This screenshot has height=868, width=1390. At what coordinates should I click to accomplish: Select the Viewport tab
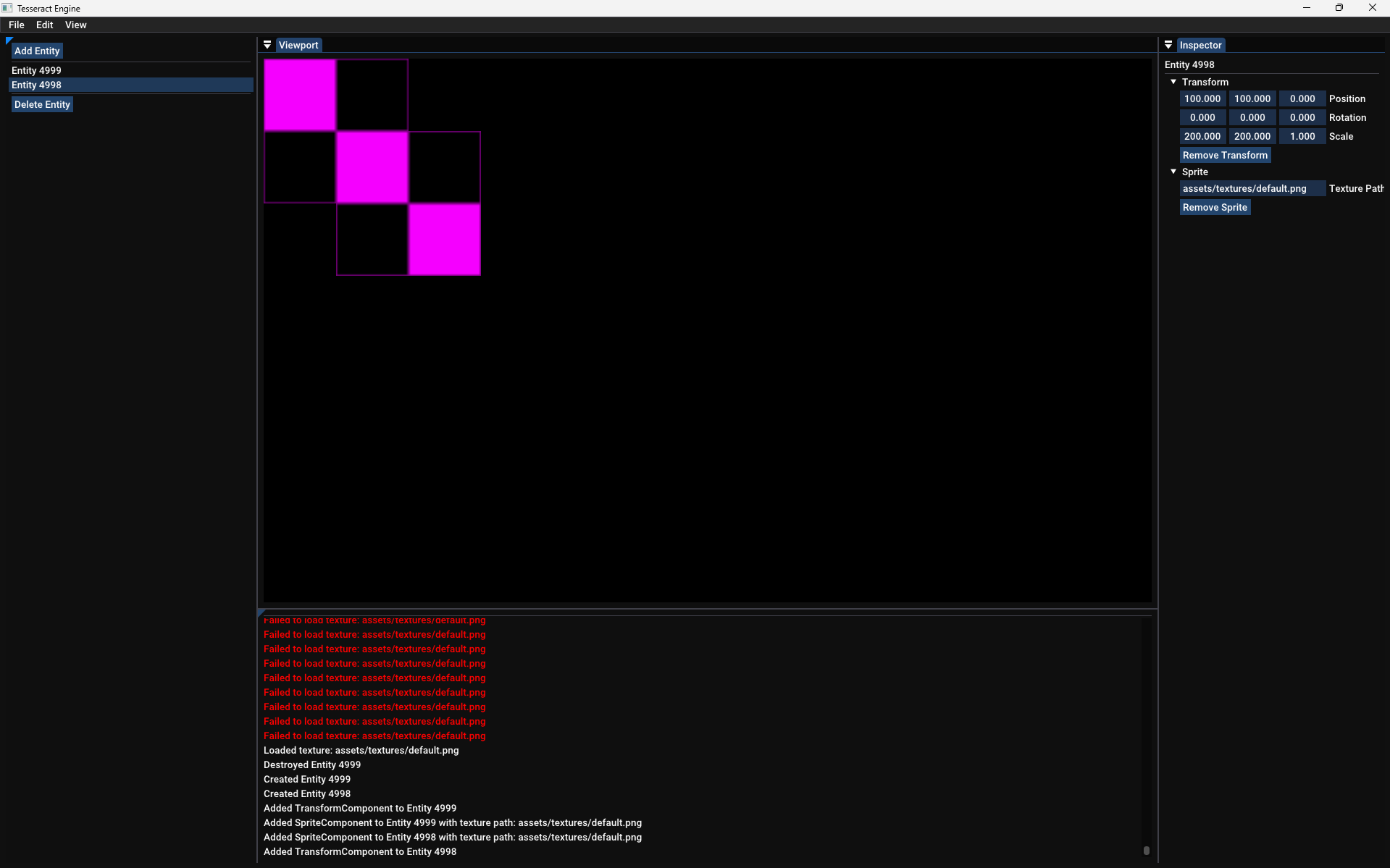(x=298, y=45)
